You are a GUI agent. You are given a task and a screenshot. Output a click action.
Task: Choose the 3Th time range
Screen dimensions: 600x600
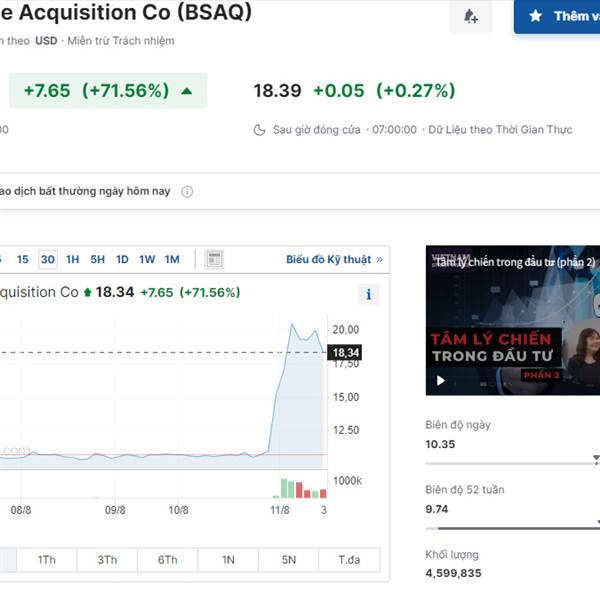[107, 560]
